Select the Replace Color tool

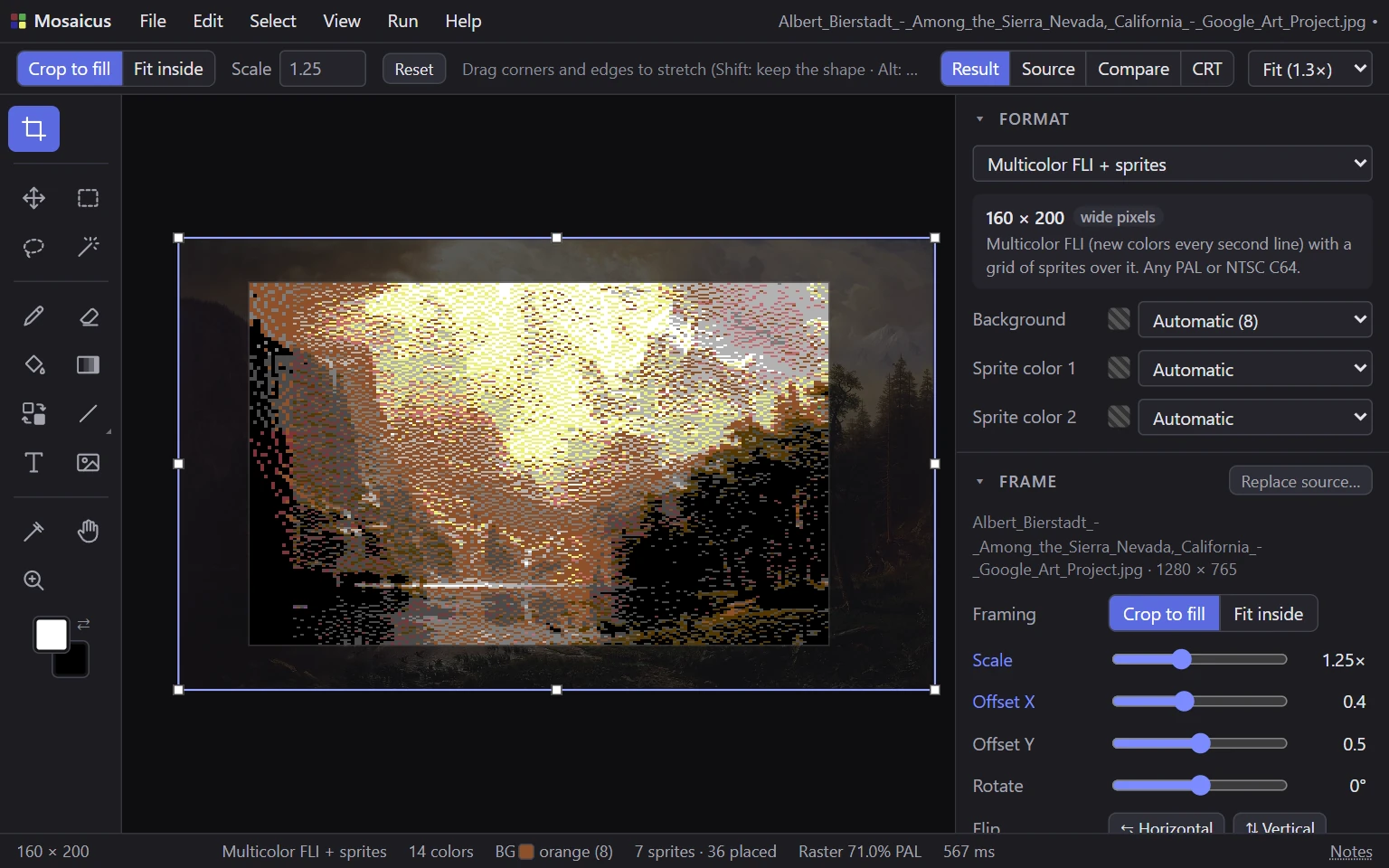33,413
